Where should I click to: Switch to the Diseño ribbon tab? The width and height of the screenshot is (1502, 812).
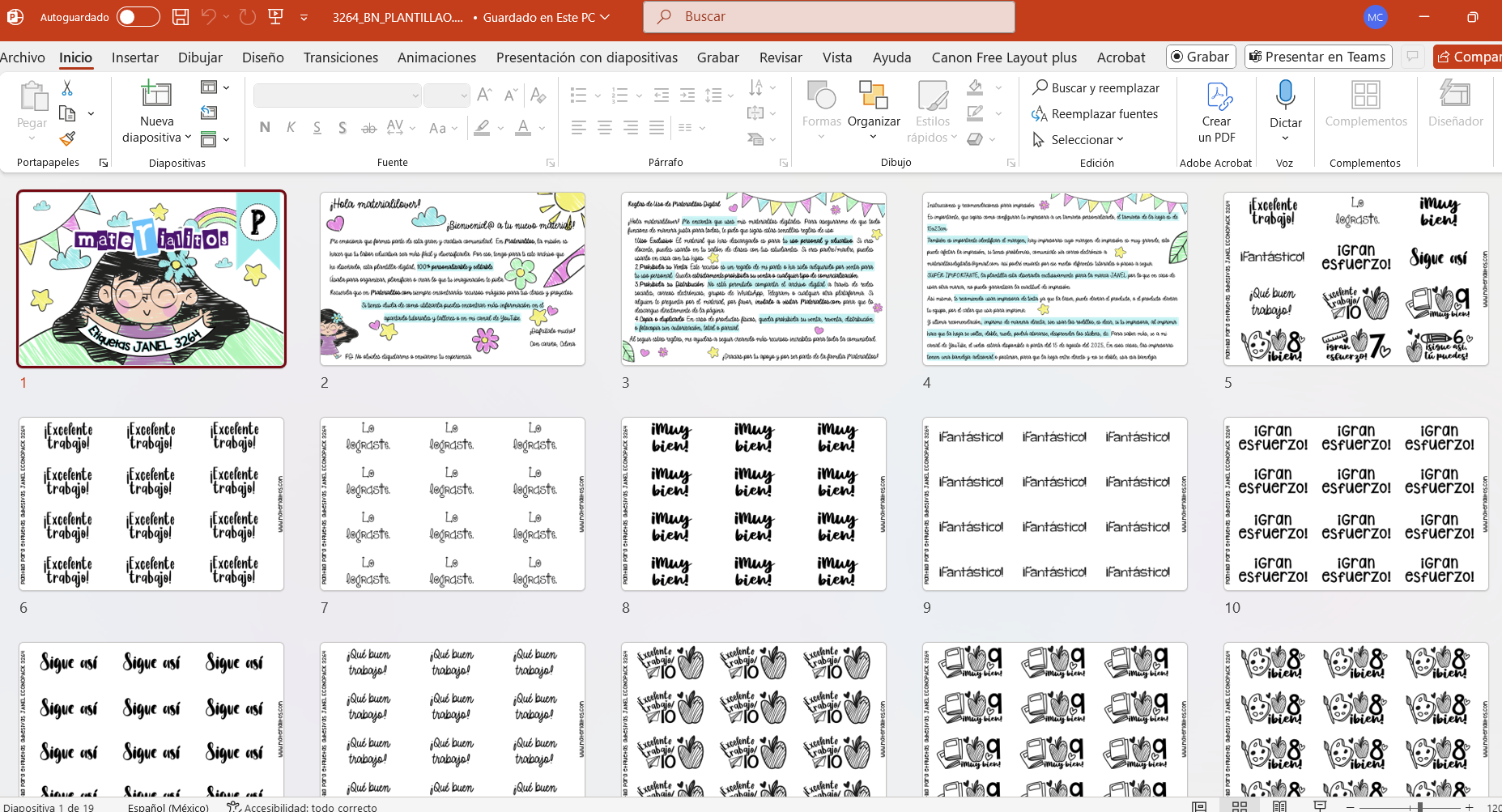coord(262,57)
